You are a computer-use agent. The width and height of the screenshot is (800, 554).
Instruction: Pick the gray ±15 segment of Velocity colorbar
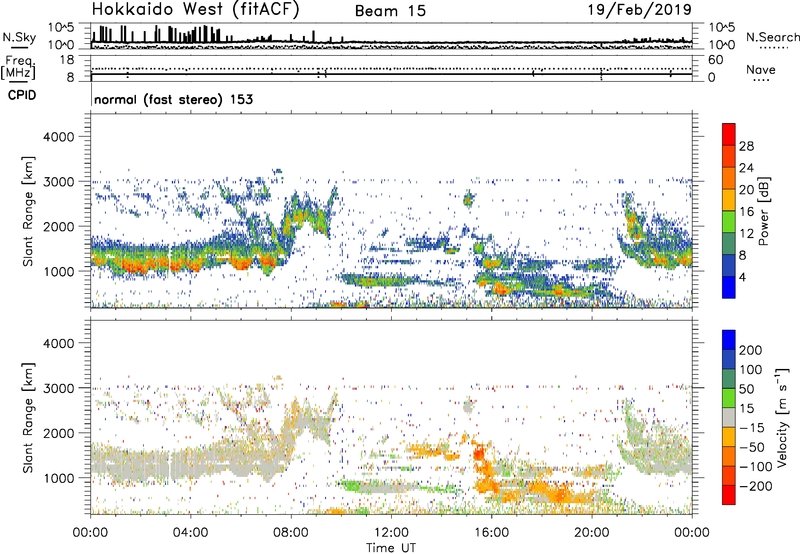point(729,417)
